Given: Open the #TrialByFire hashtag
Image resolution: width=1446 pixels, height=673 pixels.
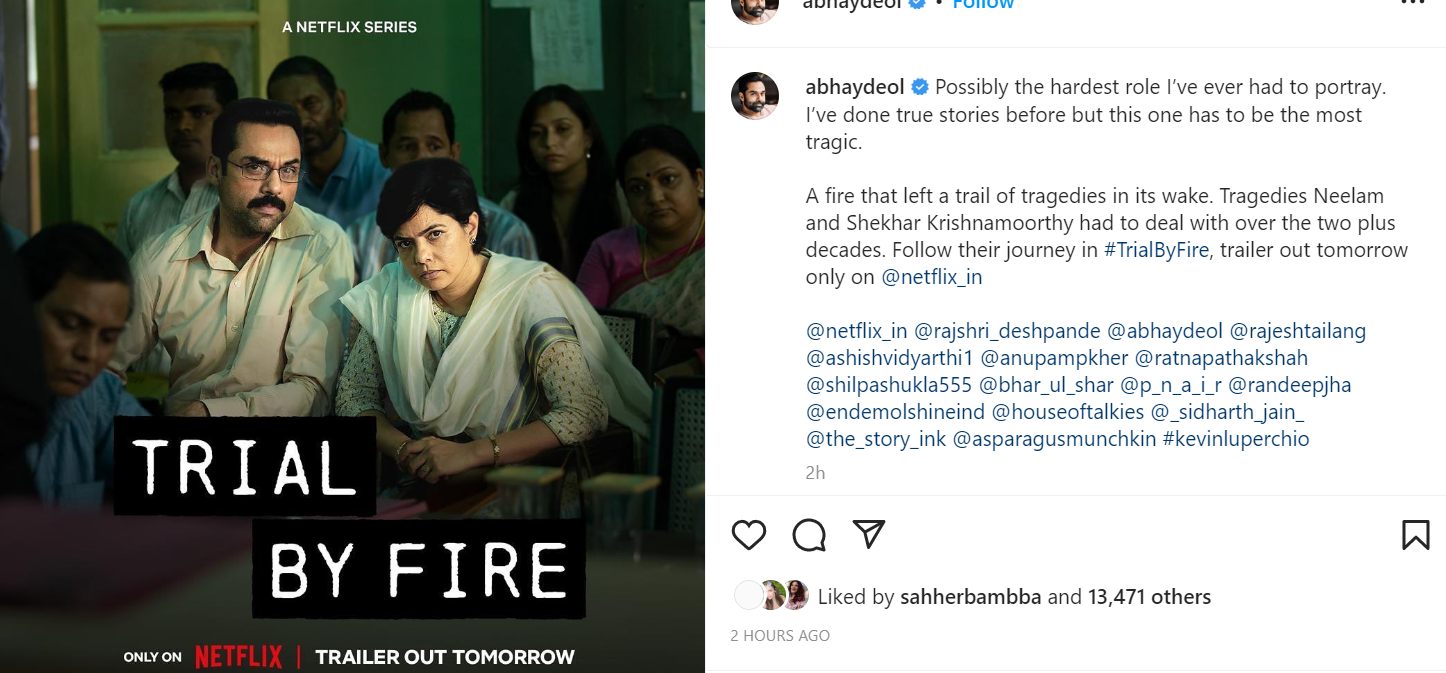Looking at the screenshot, I should tap(1156, 250).
